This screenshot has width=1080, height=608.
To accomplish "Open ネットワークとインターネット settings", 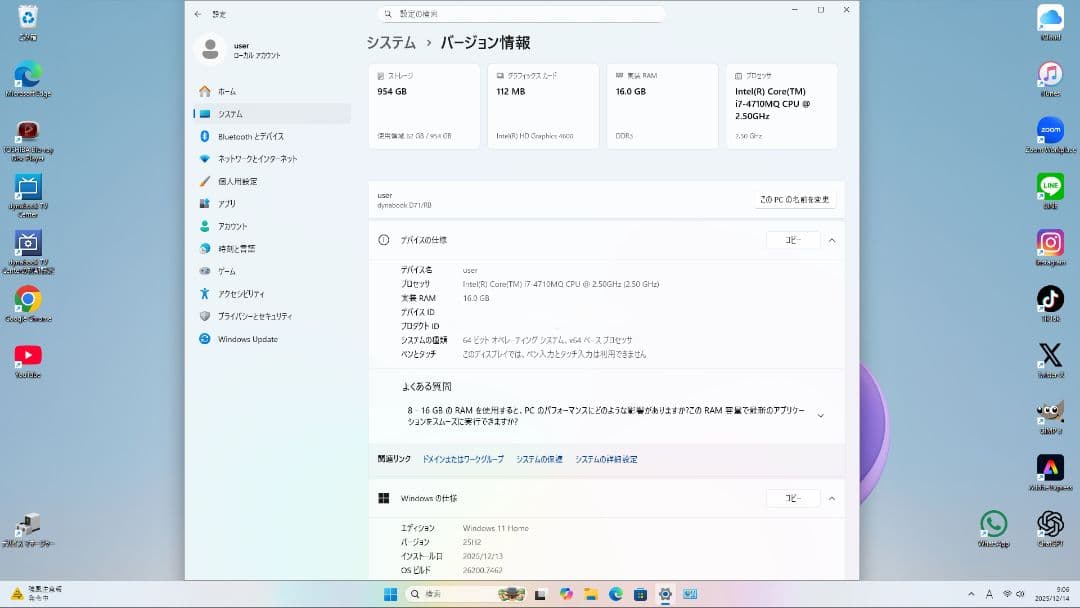I will click(255, 158).
